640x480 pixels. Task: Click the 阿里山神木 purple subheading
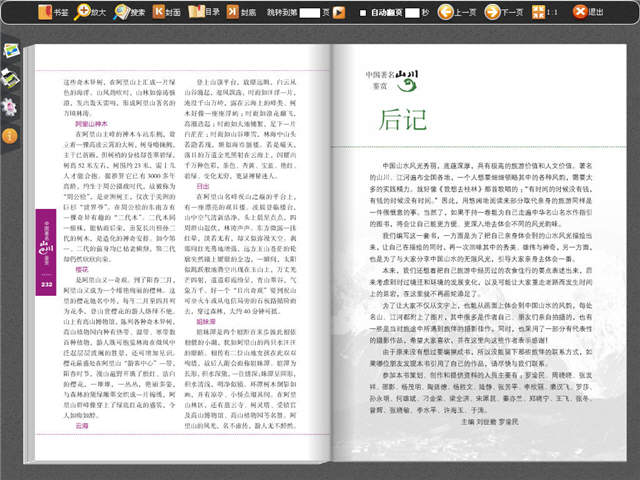click(x=91, y=124)
